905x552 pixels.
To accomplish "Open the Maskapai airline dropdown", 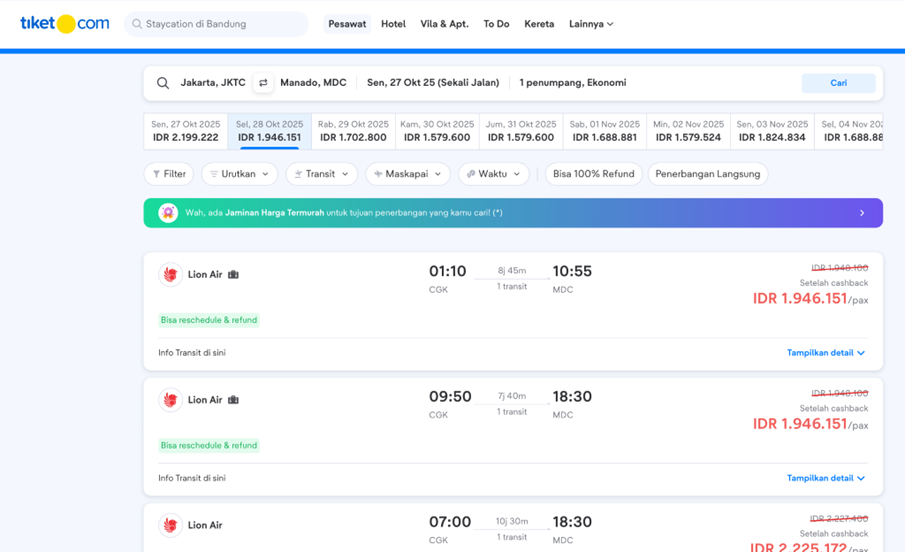I will point(407,174).
